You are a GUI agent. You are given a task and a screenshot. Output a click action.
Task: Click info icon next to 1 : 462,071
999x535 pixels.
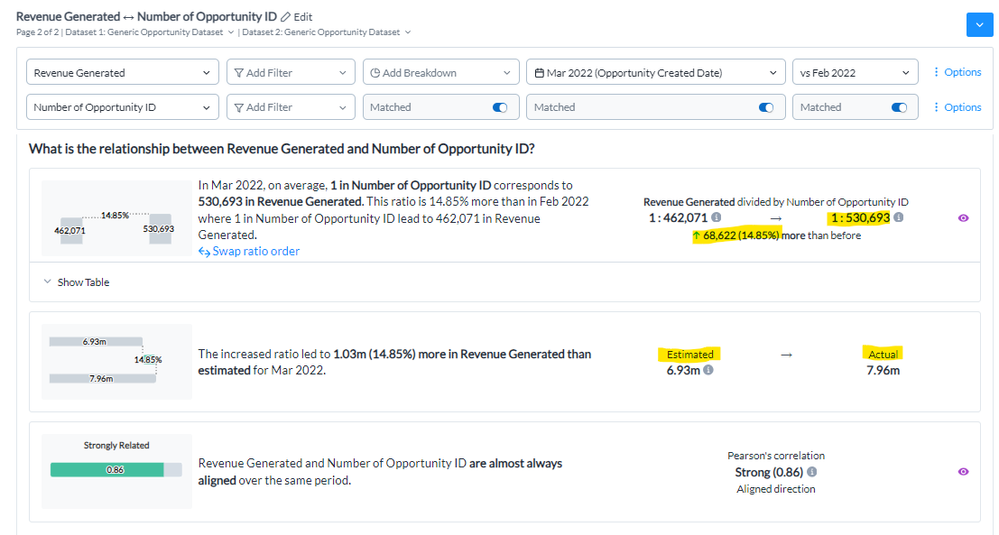pyautogui.click(x=716, y=217)
